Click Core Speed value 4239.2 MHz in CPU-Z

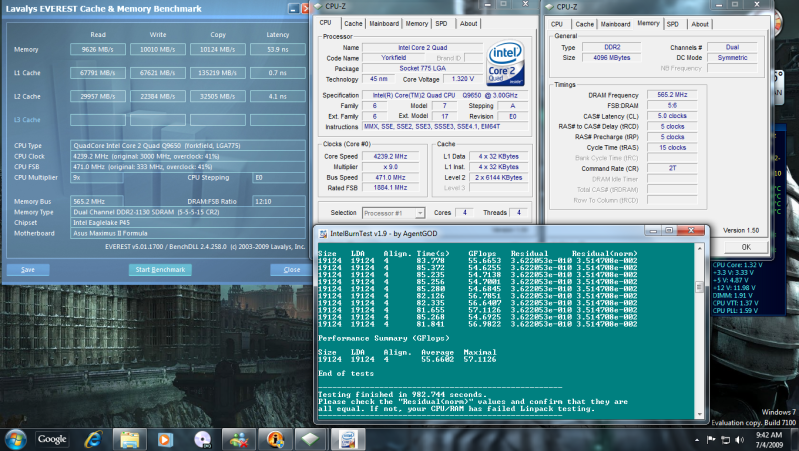click(x=390, y=156)
